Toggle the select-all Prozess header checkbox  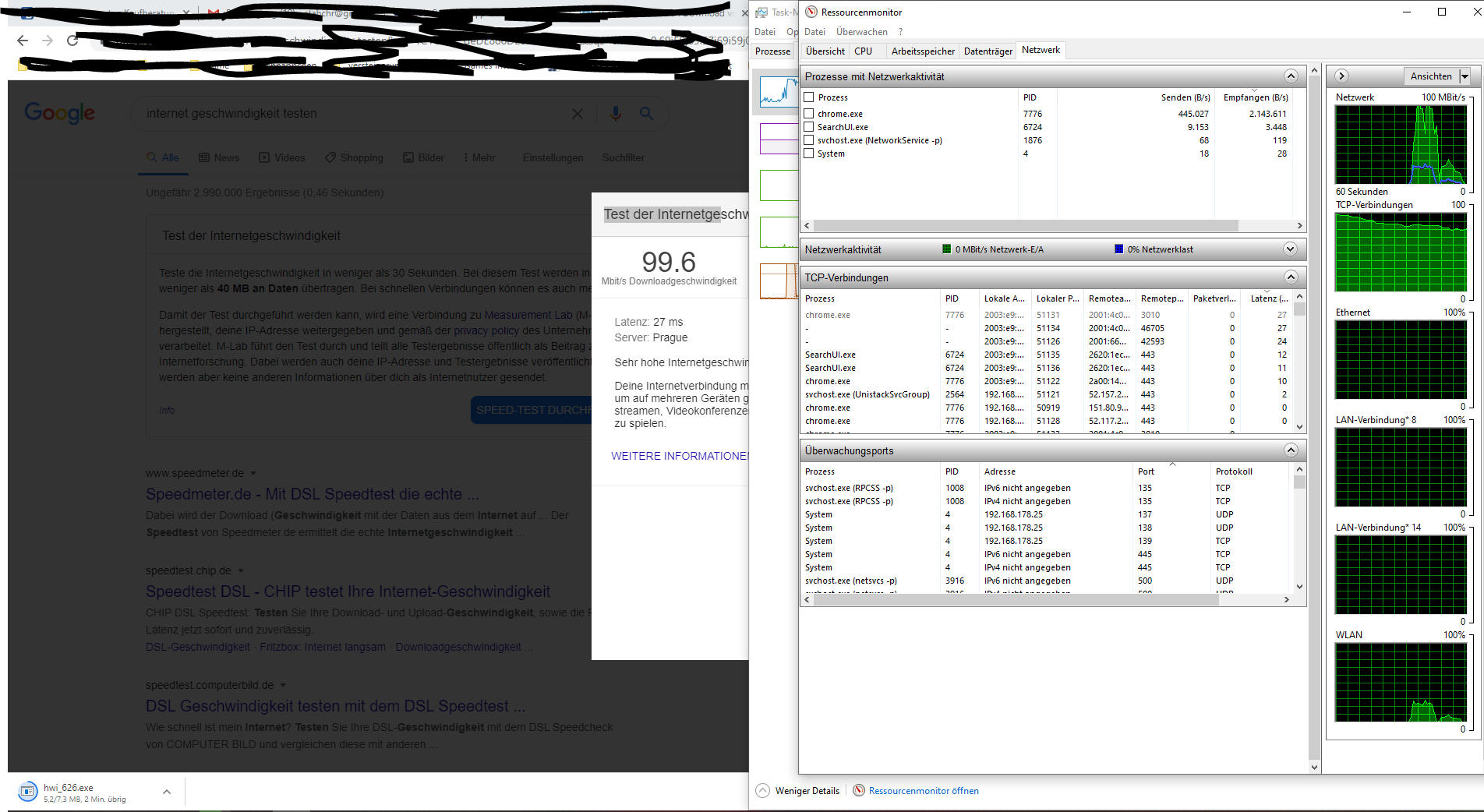pos(809,97)
